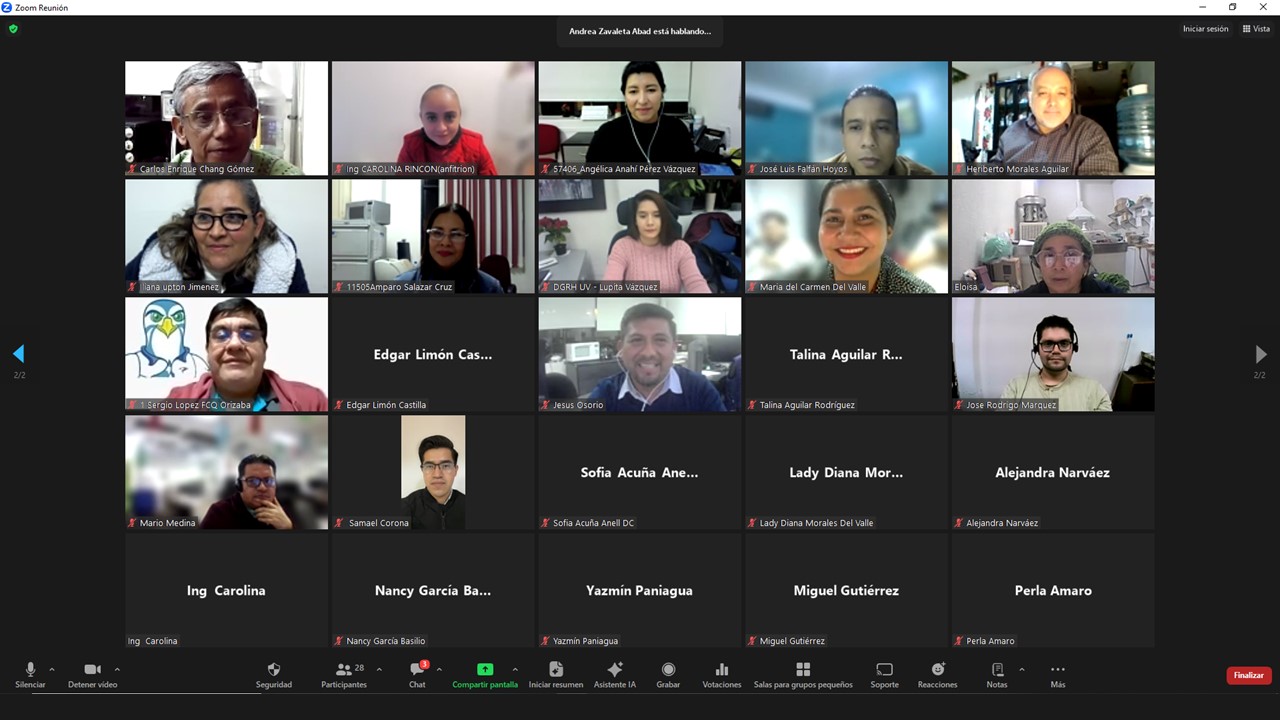Open Asistente IA companion
The width and height of the screenshot is (1280, 720).
pyautogui.click(x=615, y=670)
